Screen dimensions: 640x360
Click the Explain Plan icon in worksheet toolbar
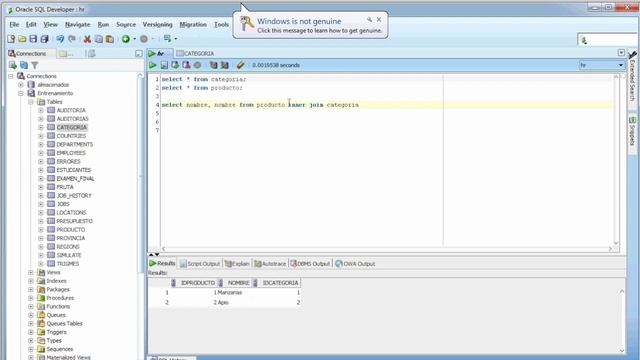[213, 65]
